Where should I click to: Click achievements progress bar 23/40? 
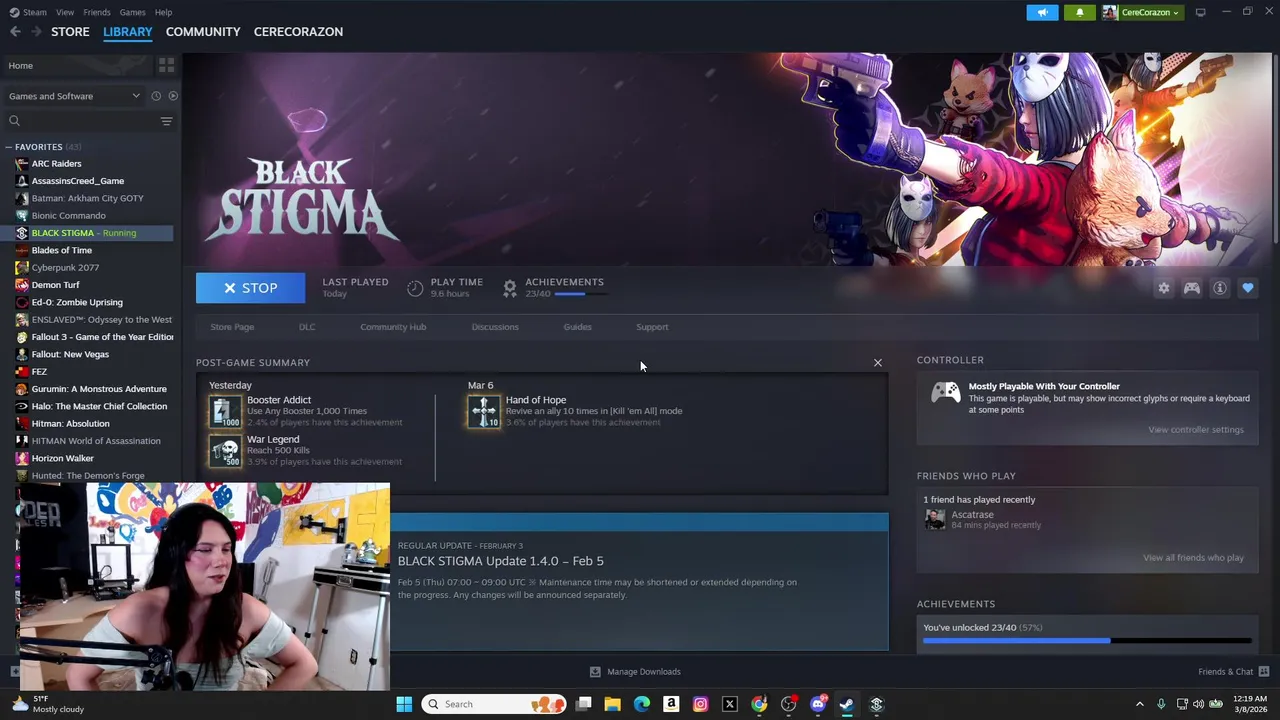tap(1087, 640)
